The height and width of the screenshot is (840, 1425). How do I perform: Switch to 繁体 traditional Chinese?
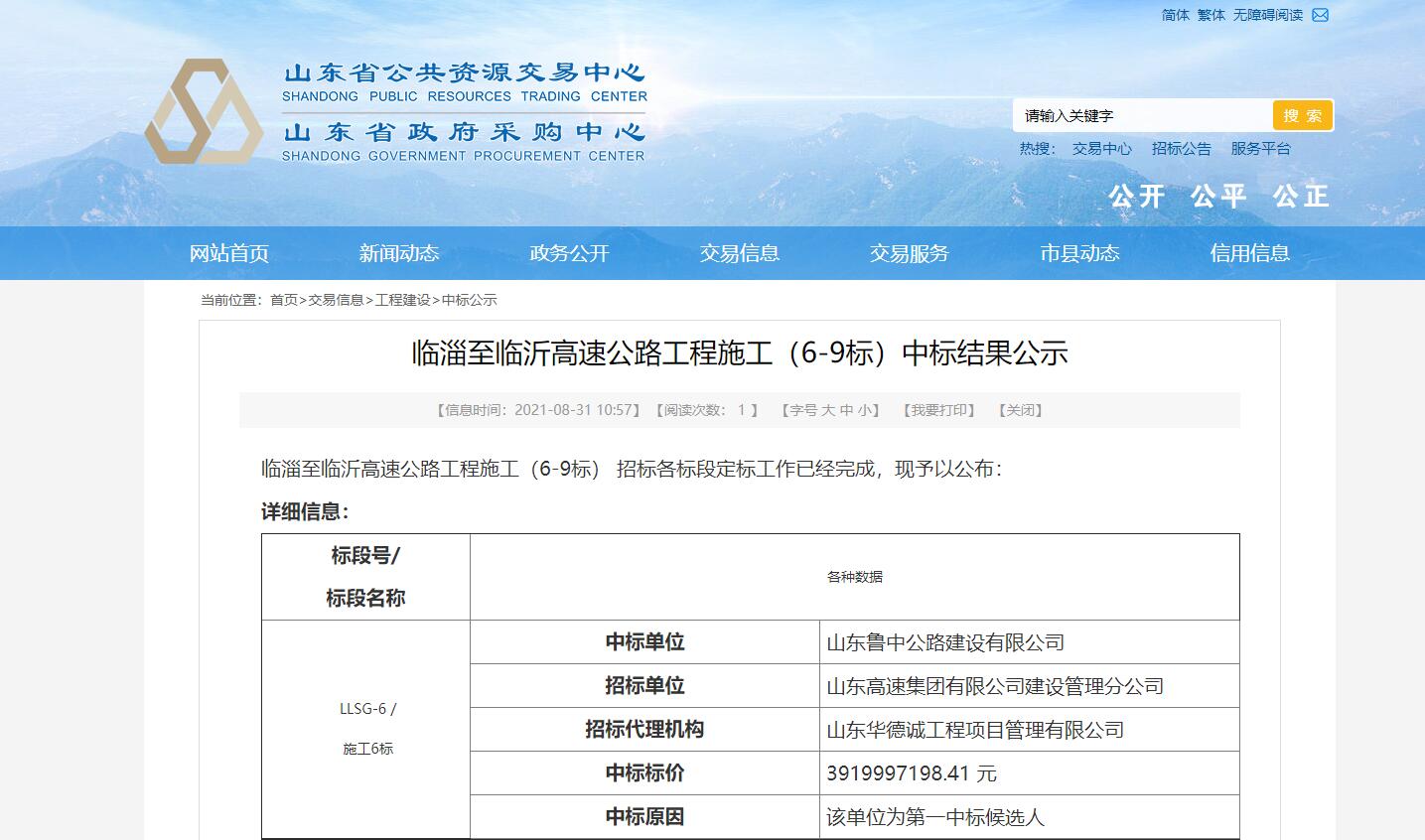pos(1210,15)
